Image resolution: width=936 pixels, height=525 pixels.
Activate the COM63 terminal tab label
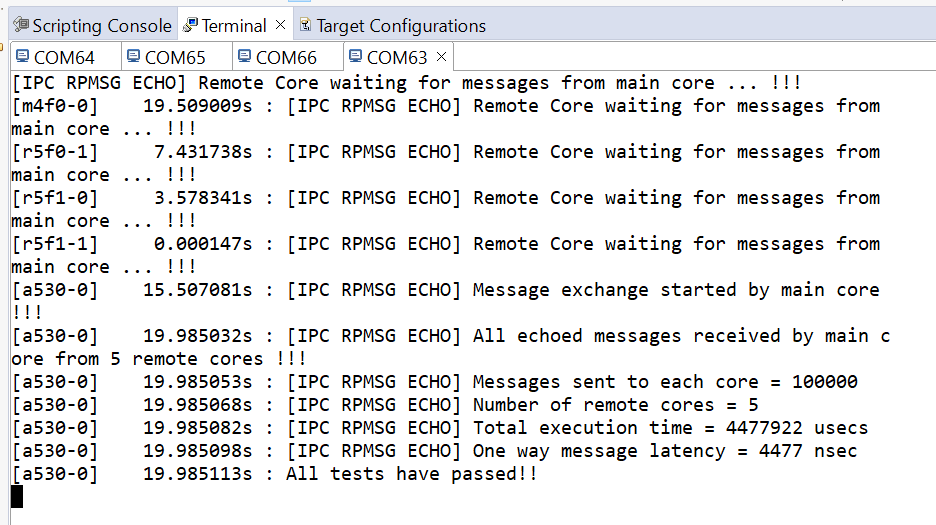(x=397, y=57)
